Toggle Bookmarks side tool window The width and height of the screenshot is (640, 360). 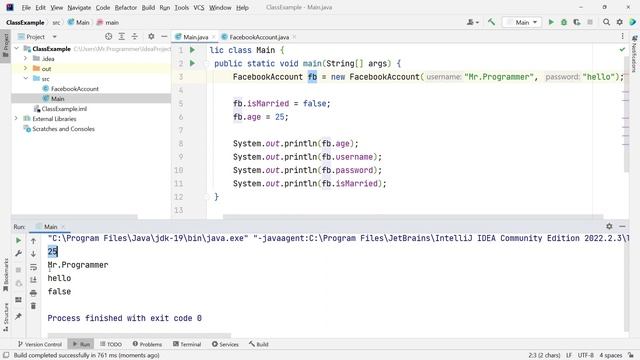6,276
